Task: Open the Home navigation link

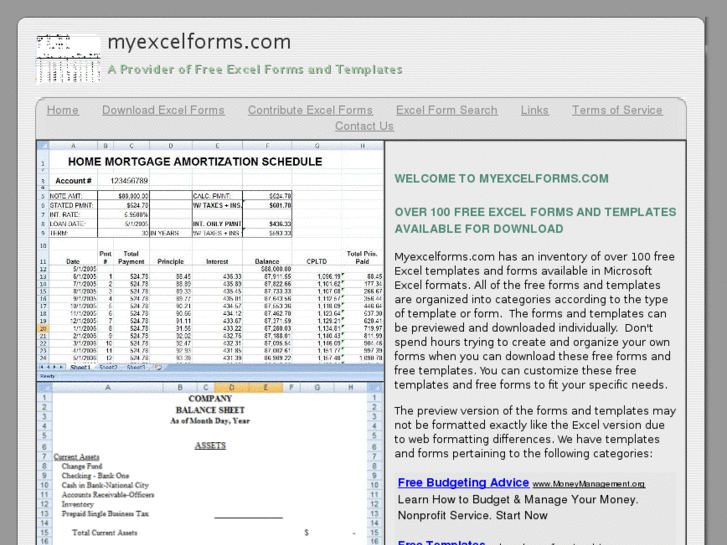Action: [x=63, y=110]
